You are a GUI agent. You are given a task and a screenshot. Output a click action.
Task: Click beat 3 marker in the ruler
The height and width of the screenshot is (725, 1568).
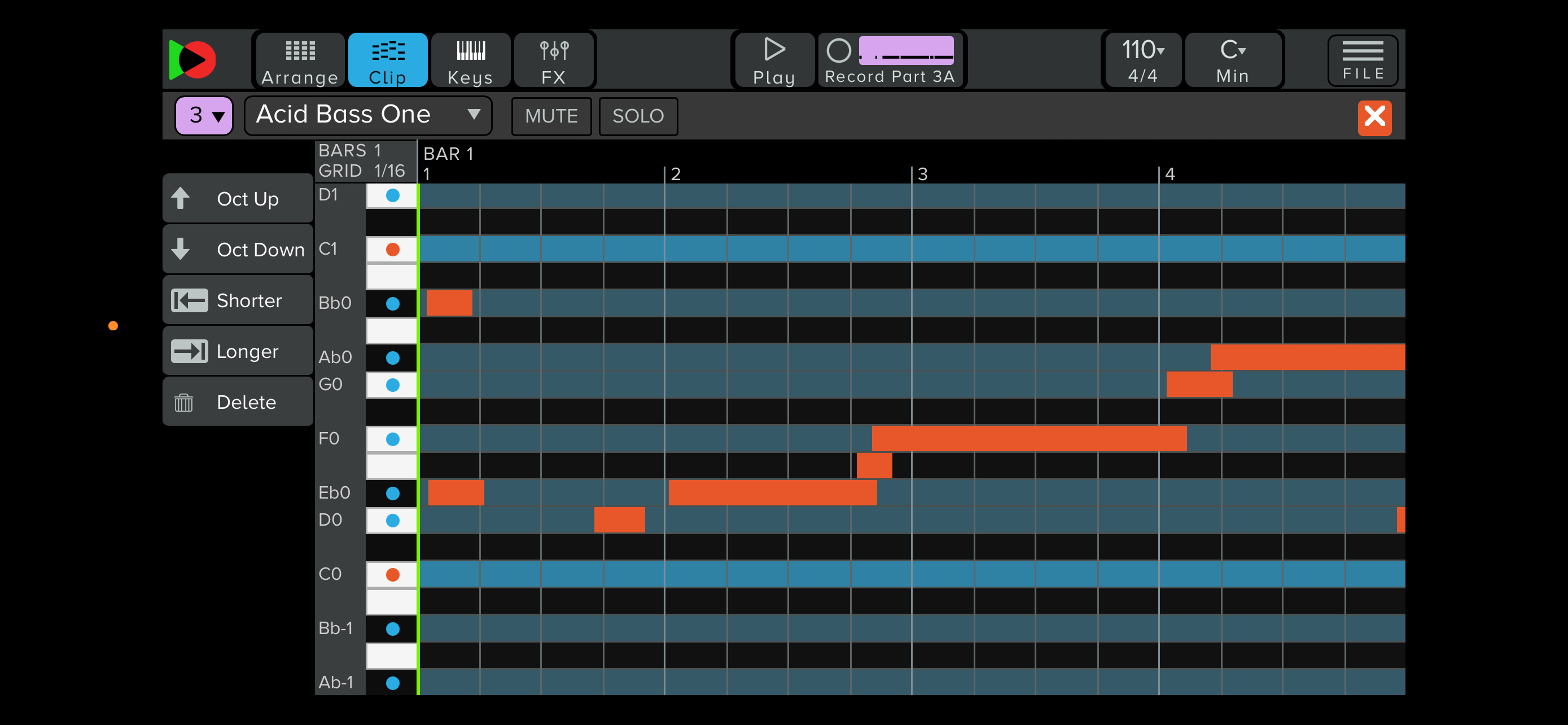(922, 174)
